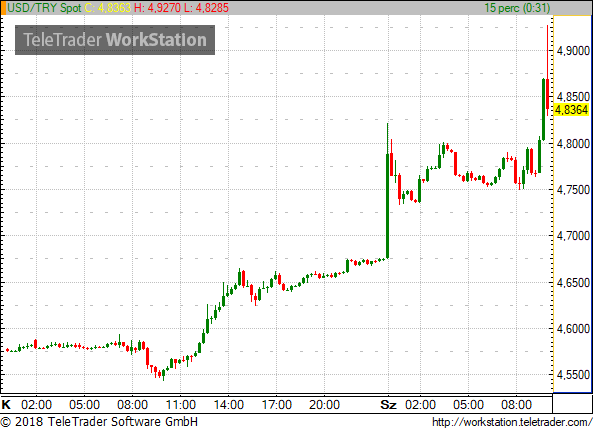Select the 02:00 label after K
Image resolution: width=593 pixels, height=431 pixels.
coord(36,405)
